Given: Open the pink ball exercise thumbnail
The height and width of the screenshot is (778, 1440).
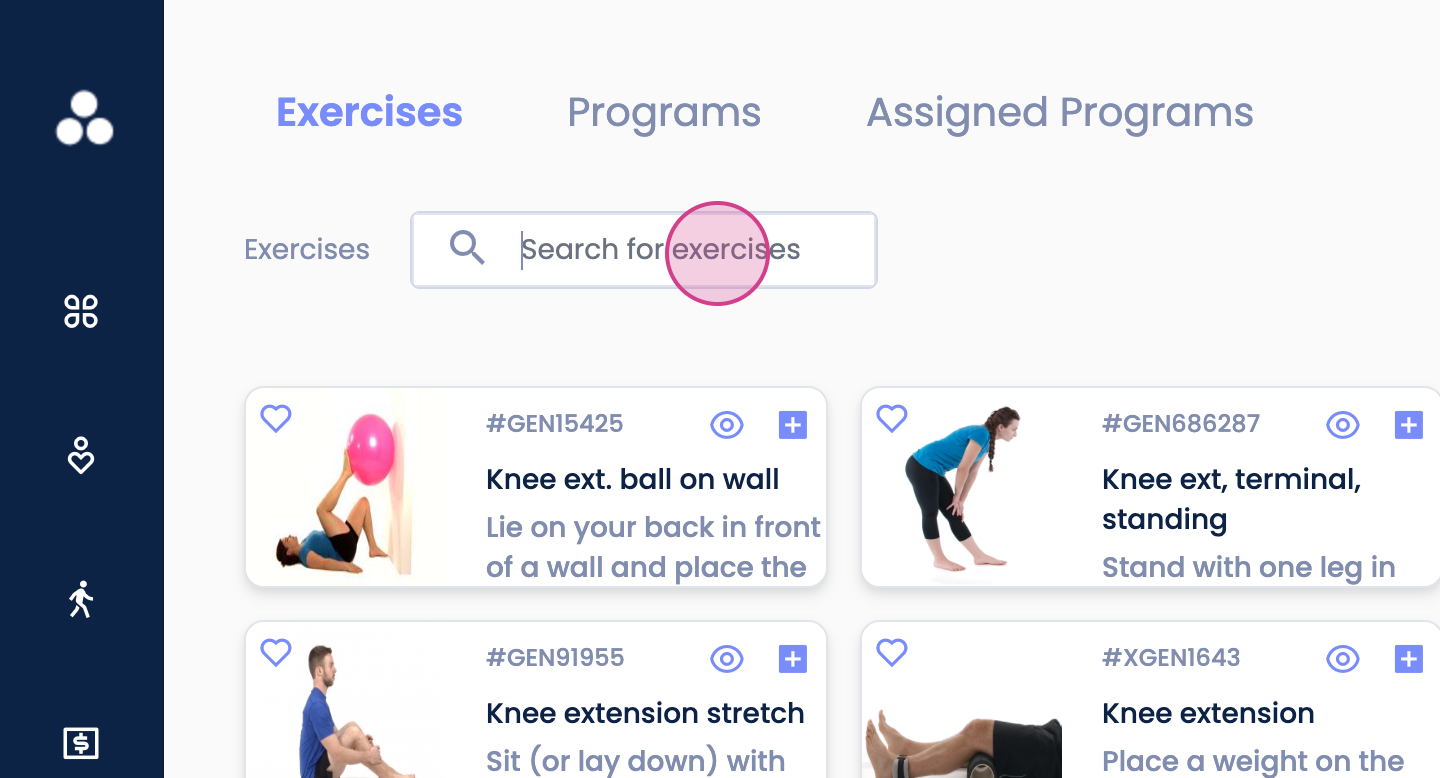Looking at the screenshot, I should click(x=346, y=487).
